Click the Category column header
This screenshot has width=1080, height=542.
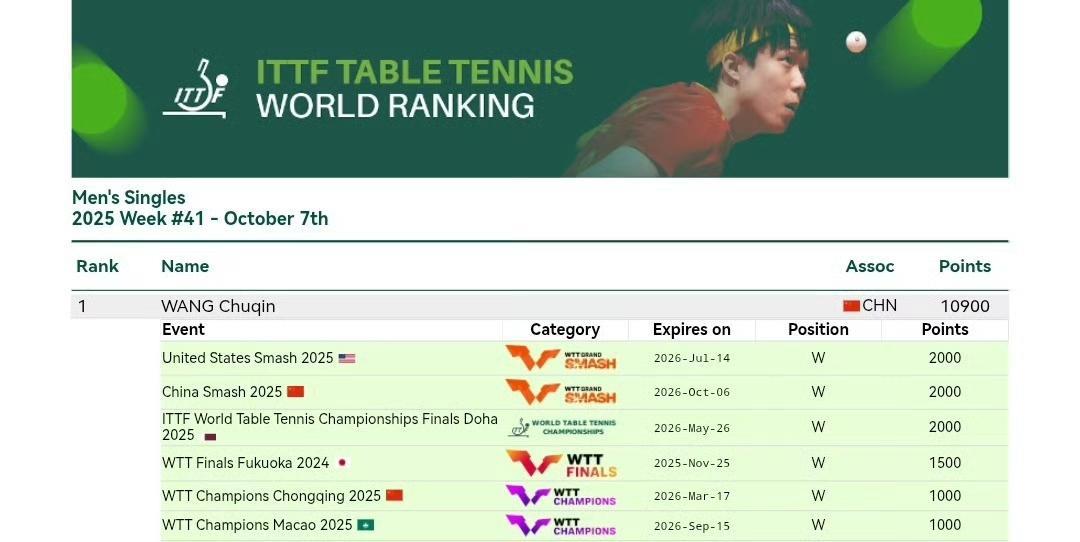tap(565, 330)
